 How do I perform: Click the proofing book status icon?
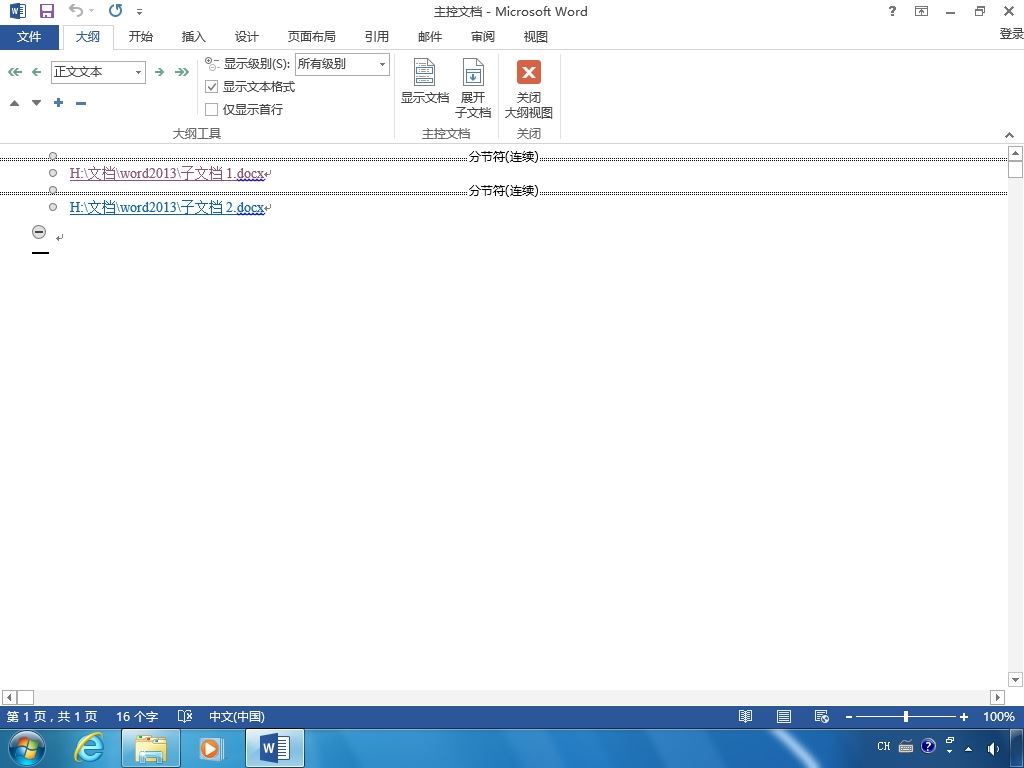click(185, 716)
